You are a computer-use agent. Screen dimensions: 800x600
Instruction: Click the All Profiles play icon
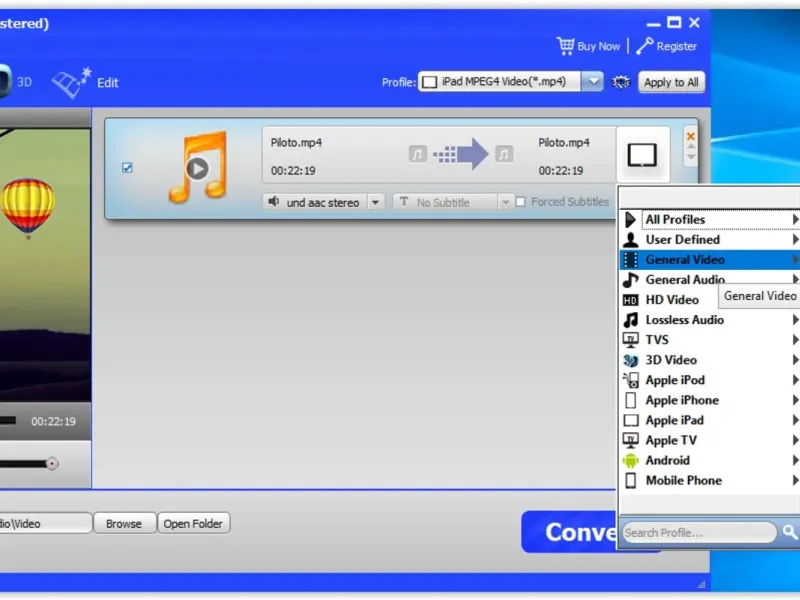coord(631,219)
